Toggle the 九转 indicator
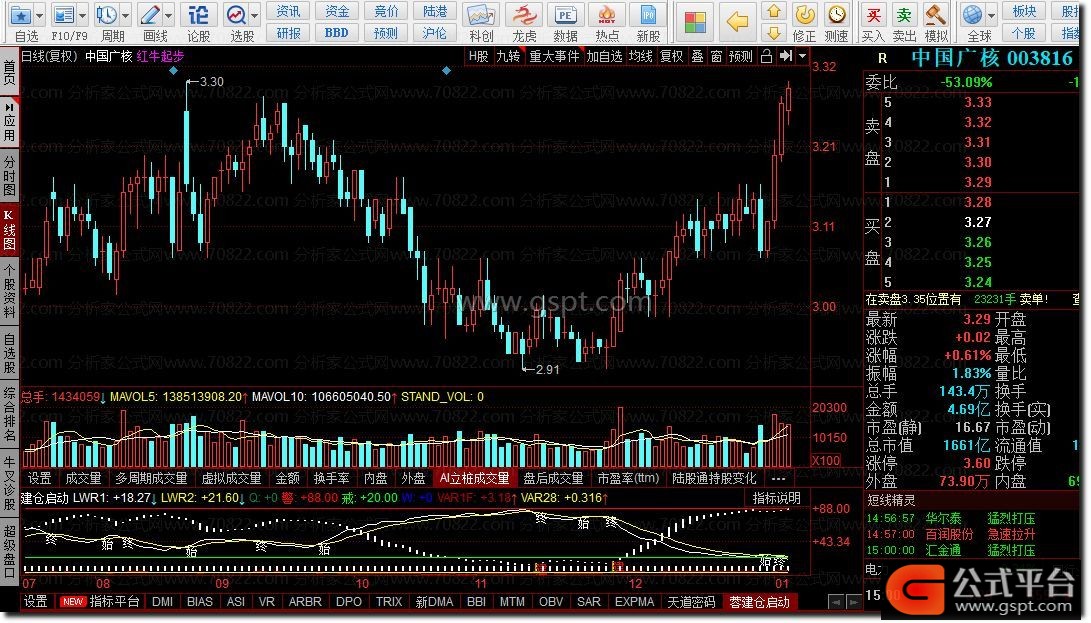 click(508, 56)
